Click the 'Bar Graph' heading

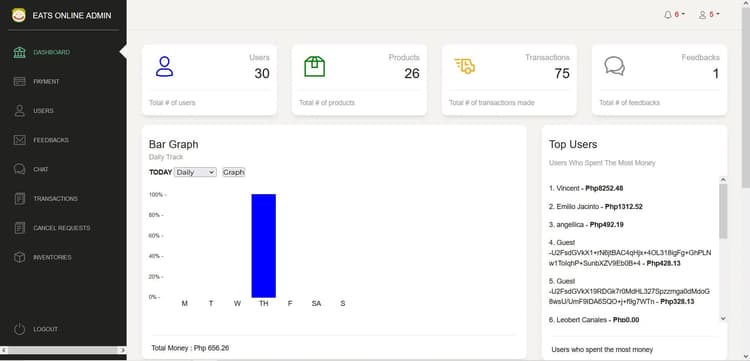[174, 144]
